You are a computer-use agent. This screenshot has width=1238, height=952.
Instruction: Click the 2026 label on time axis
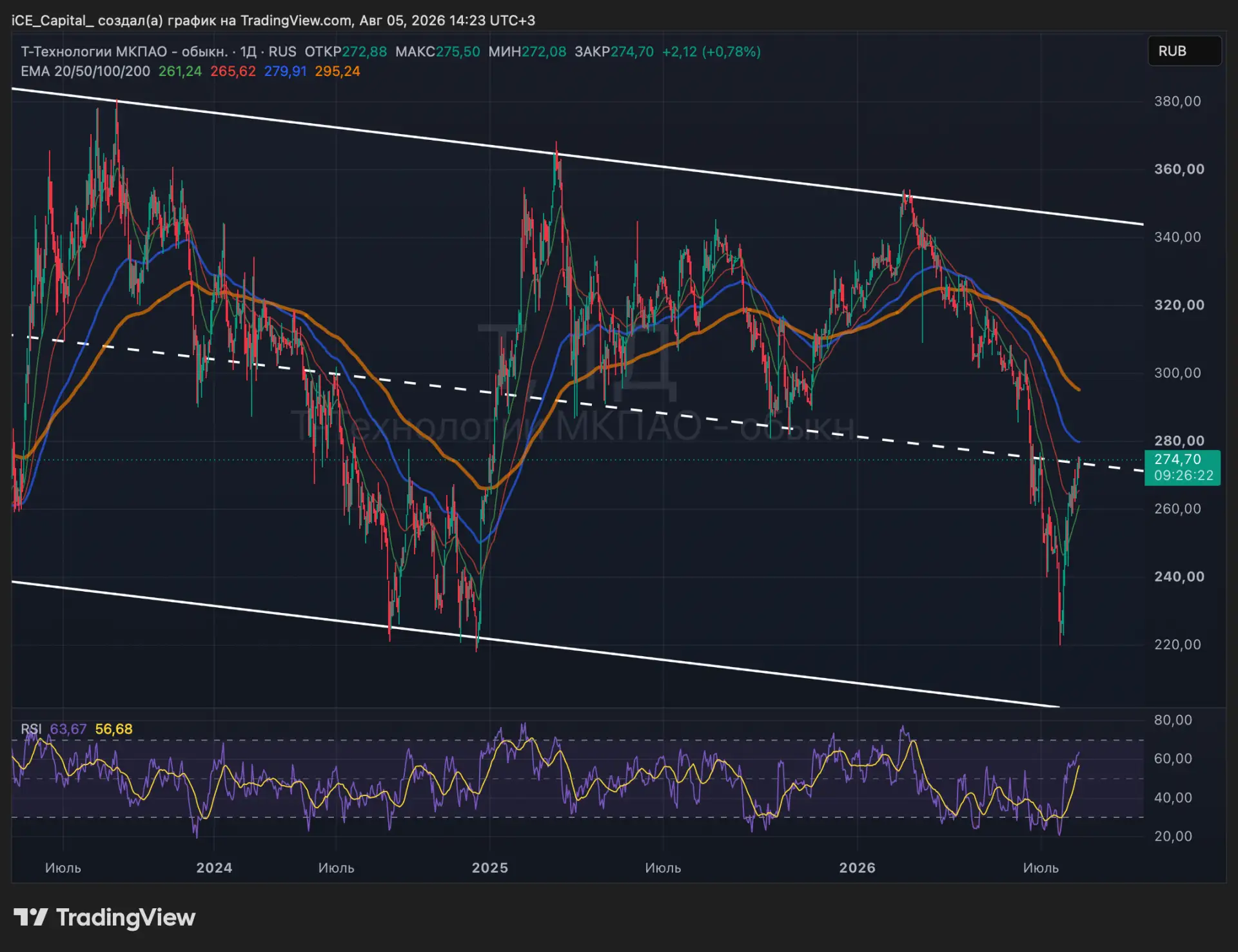[x=857, y=868]
